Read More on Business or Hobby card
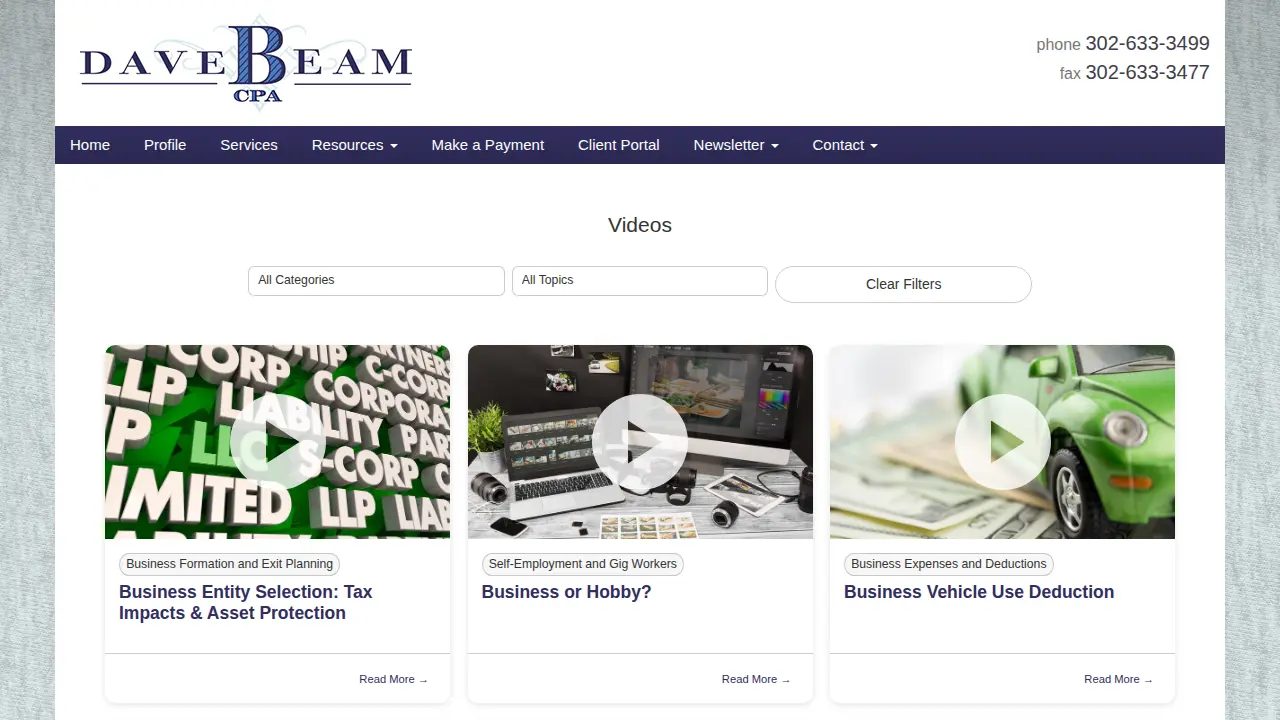The width and height of the screenshot is (1280, 720). (756, 679)
